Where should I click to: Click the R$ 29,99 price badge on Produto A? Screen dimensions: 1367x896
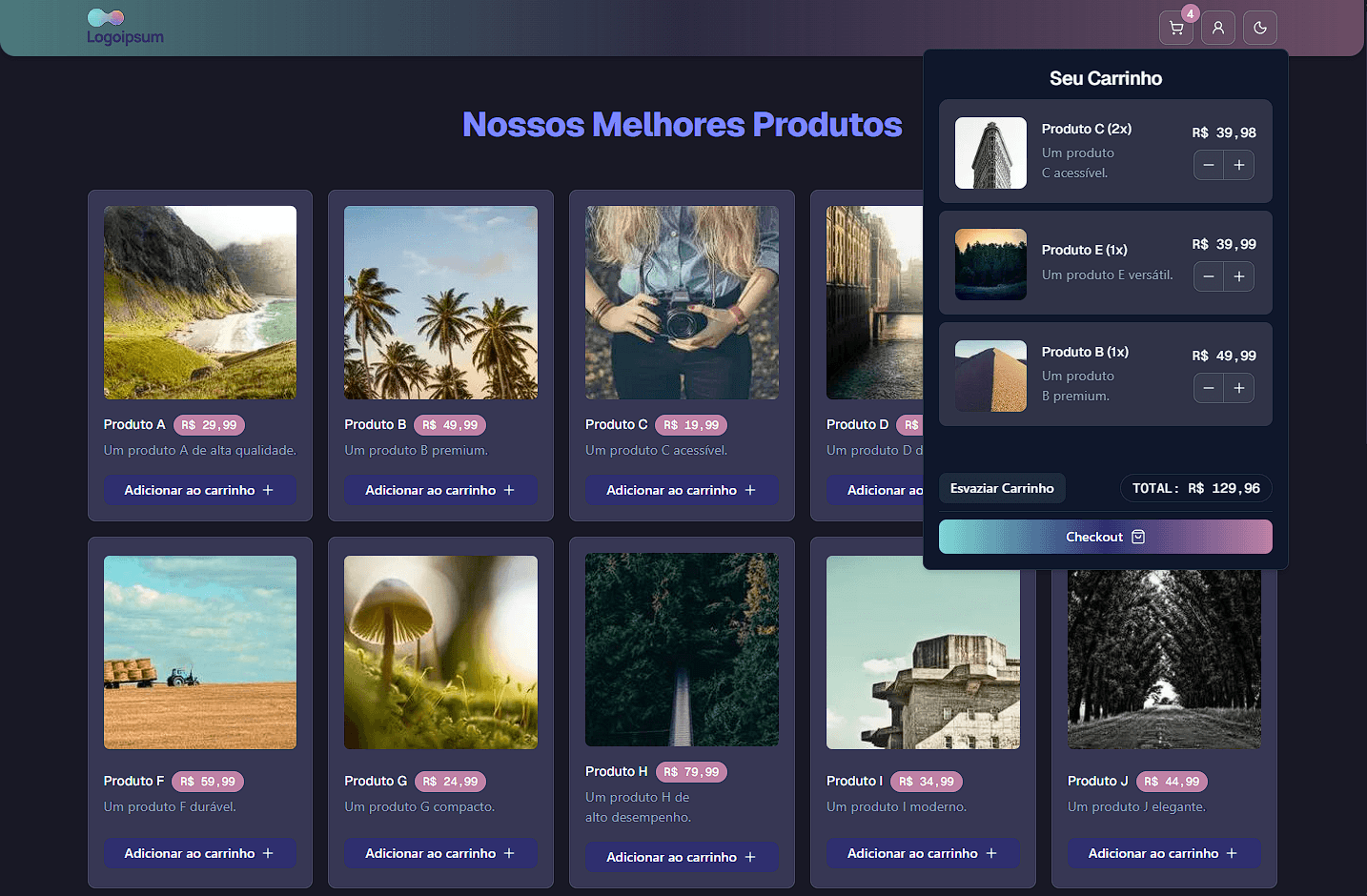click(x=210, y=424)
